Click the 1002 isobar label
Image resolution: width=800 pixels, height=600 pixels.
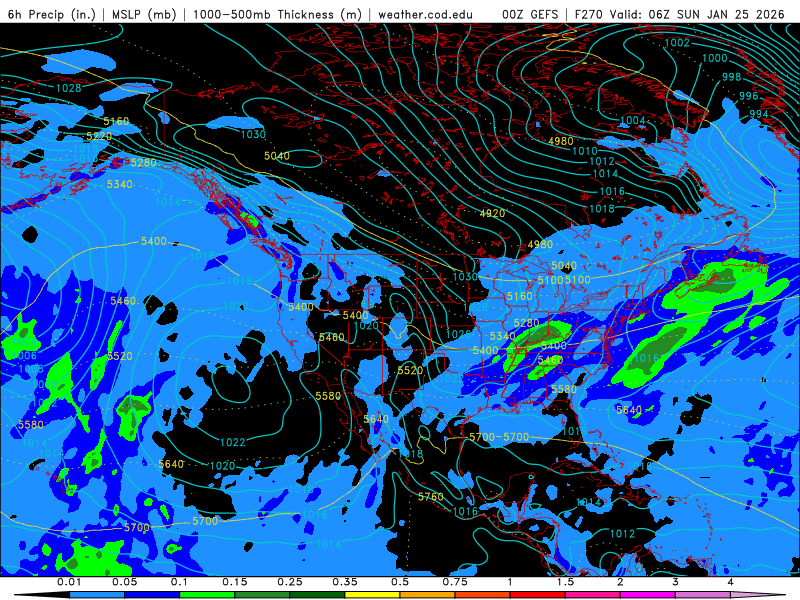pyautogui.click(x=677, y=43)
